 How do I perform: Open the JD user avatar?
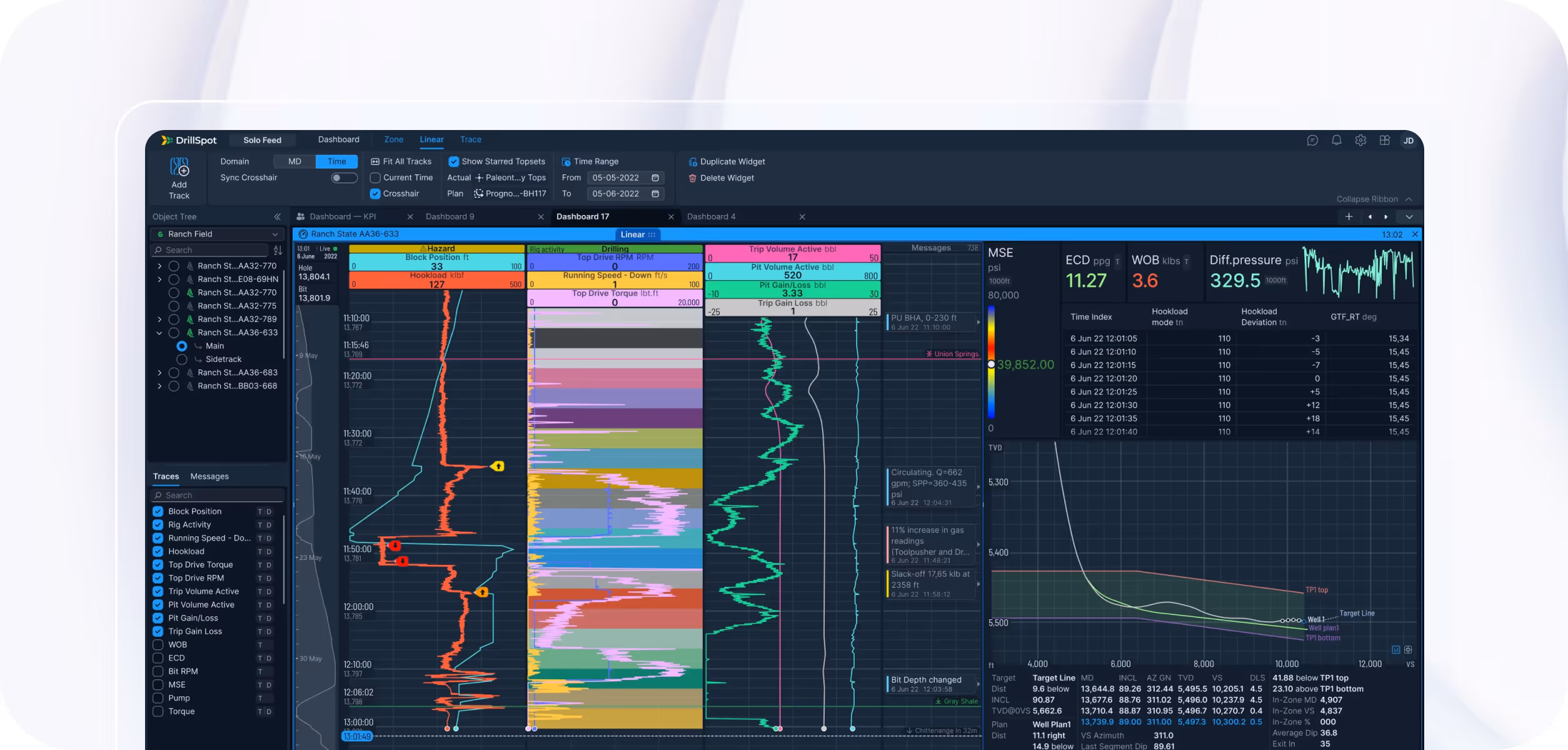[1409, 141]
